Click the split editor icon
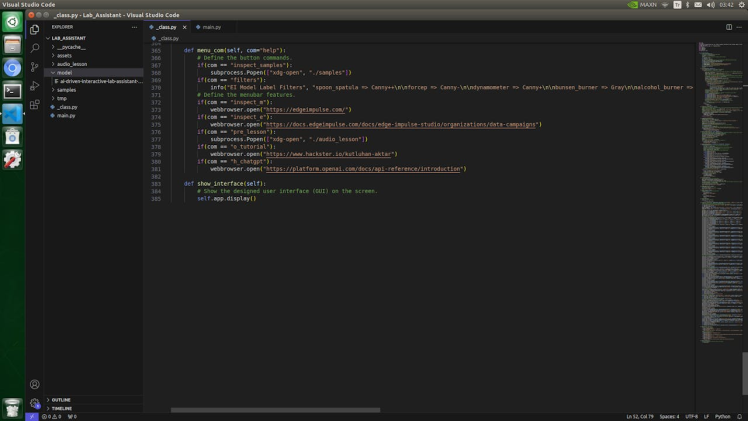748x421 pixels. click(729, 27)
